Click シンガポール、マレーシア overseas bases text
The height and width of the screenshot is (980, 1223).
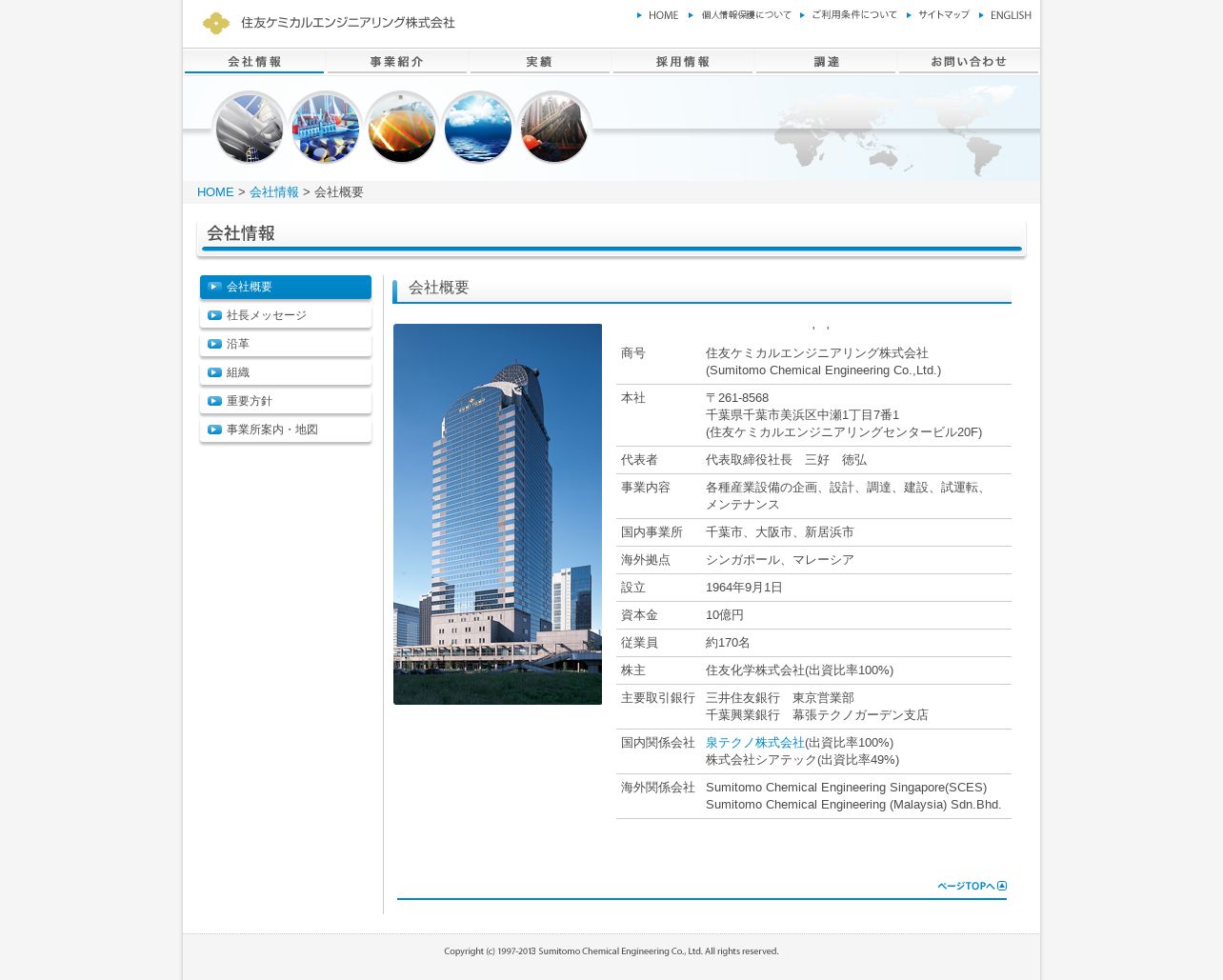pos(780,560)
